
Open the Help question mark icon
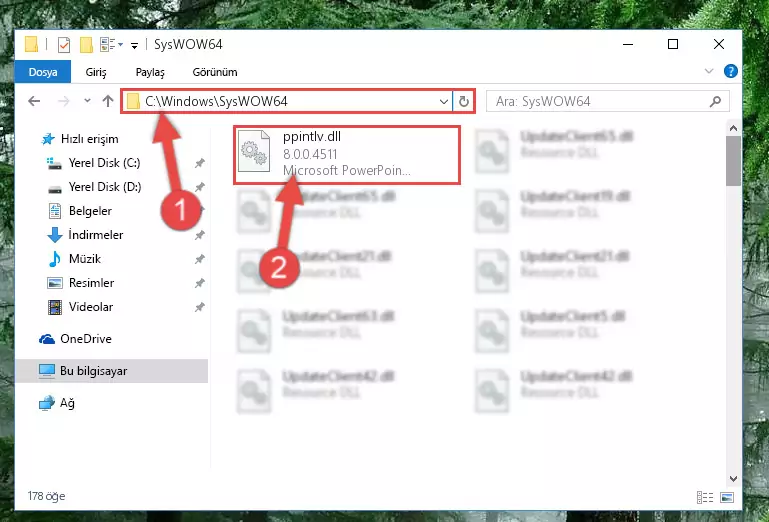[x=731, y=71]
